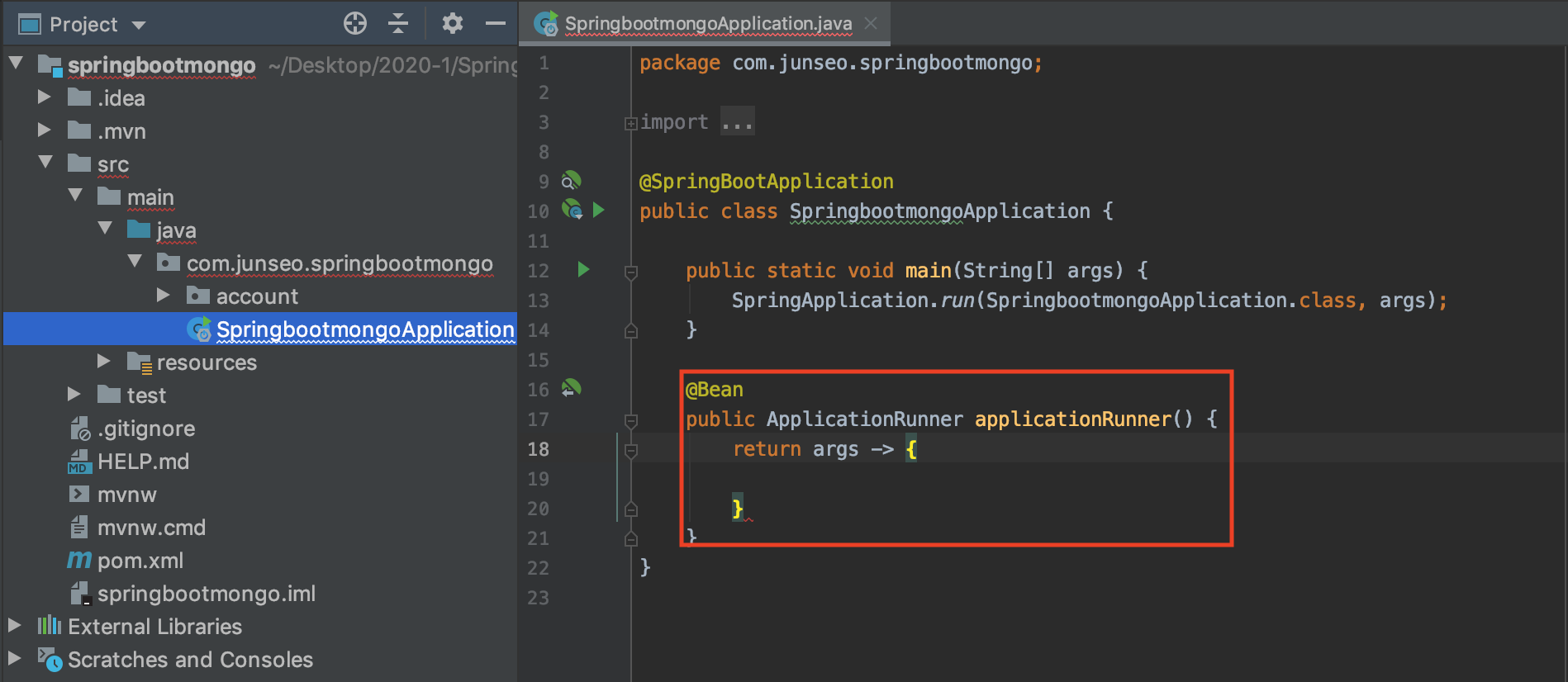Click the ApplicationRunner return type

coord(865,419)
